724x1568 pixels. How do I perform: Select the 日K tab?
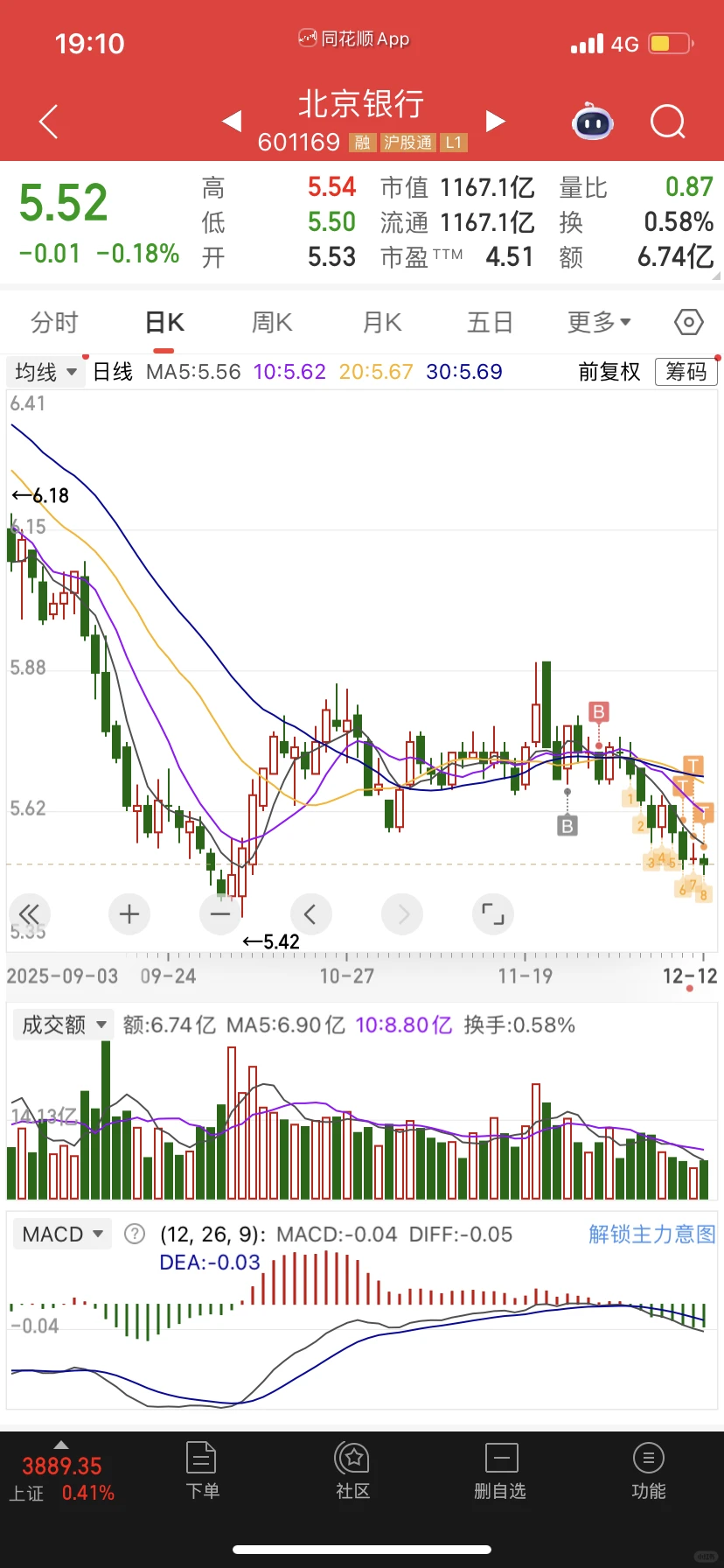click(164, 322)
